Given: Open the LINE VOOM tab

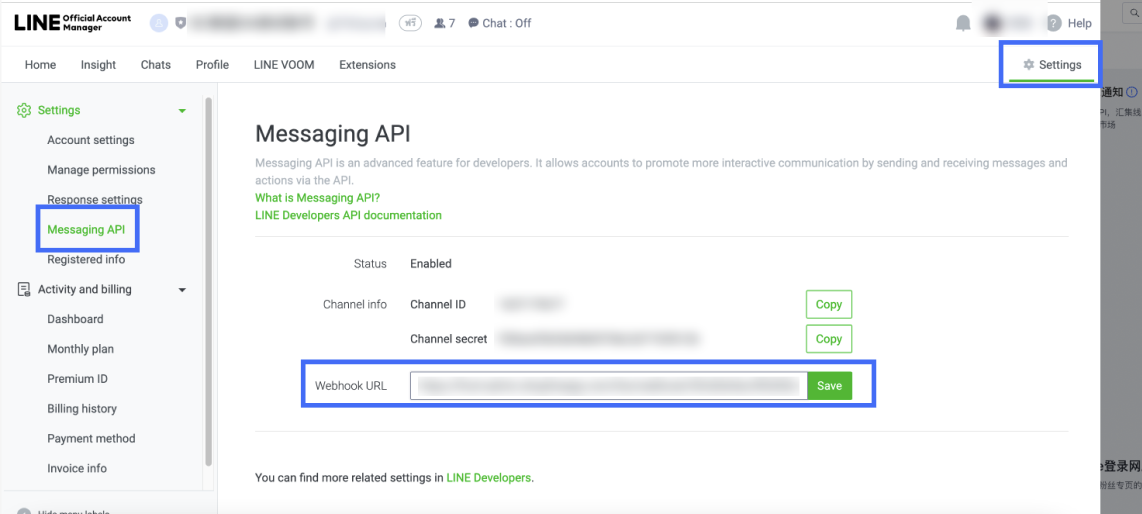Looking at the screenshot, I should [284, 65].
